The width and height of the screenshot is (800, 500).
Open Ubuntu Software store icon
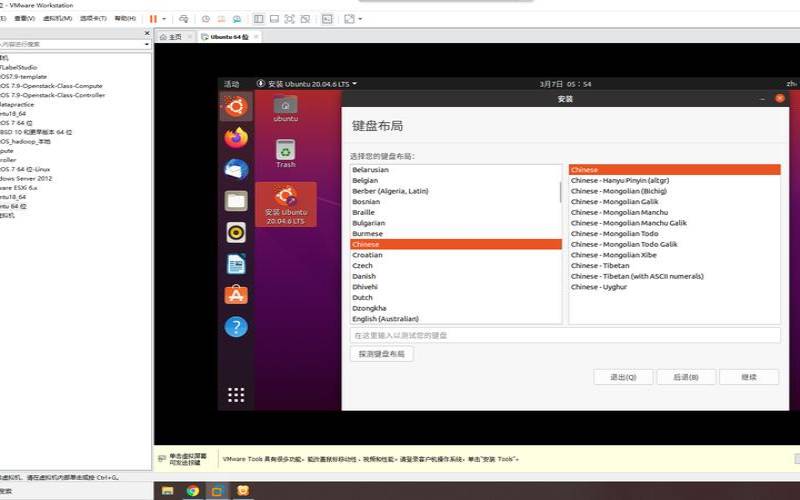[236, 295]
